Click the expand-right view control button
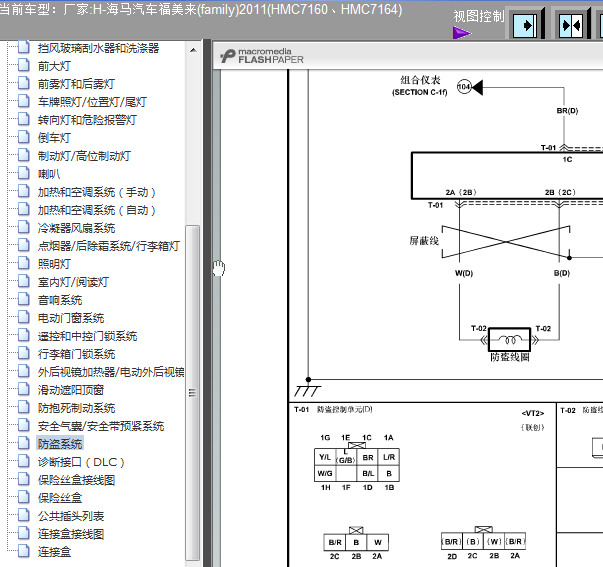The height and width of the screenshot is (567, 603). pos(525,25)
